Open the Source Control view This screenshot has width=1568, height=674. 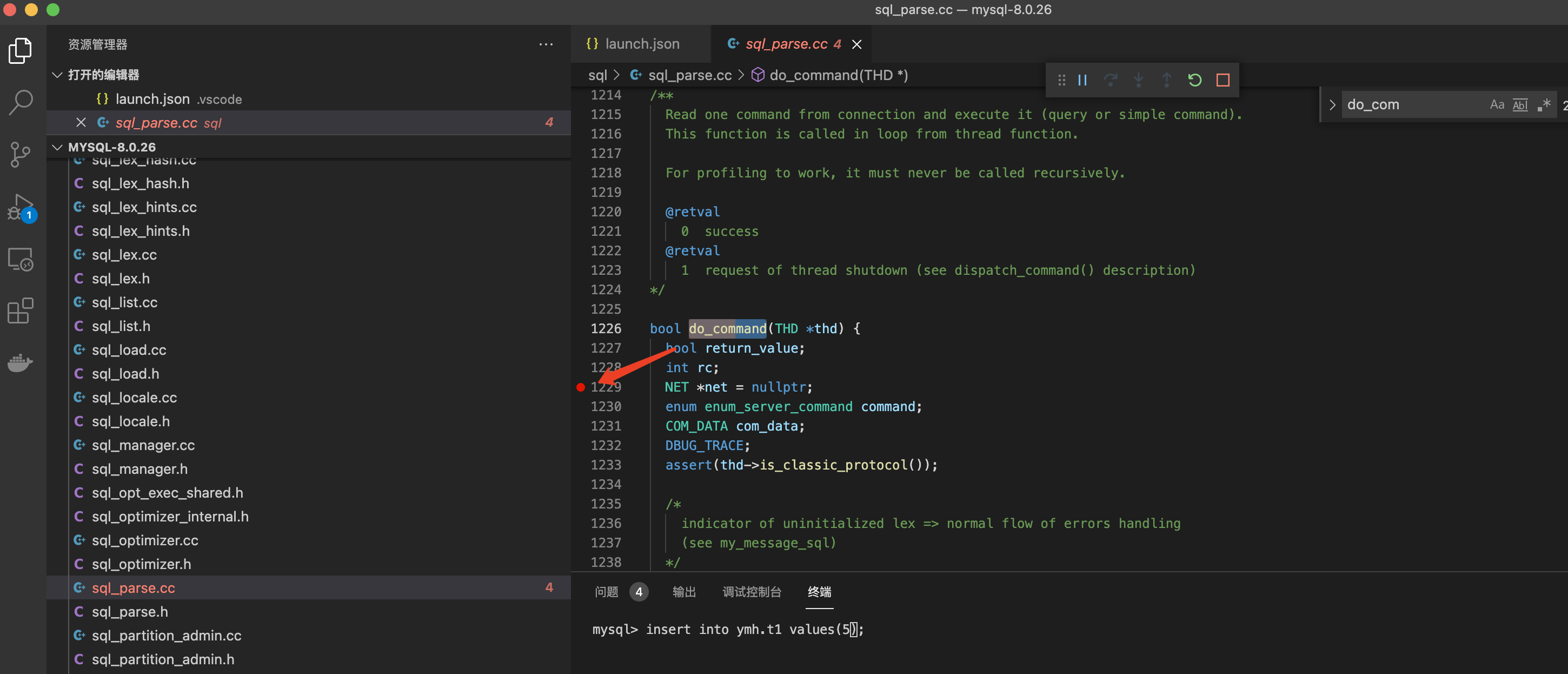[21, 154]
